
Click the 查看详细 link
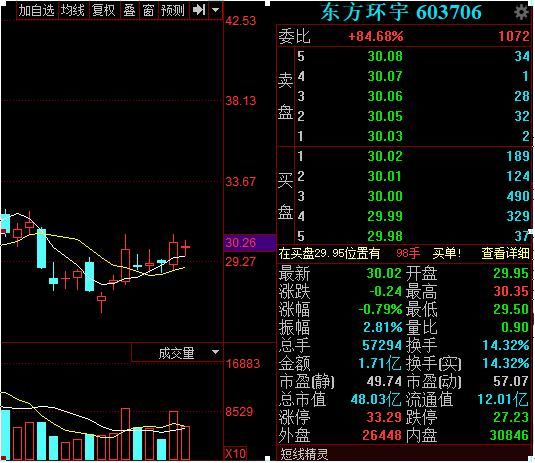coord(505,254)
